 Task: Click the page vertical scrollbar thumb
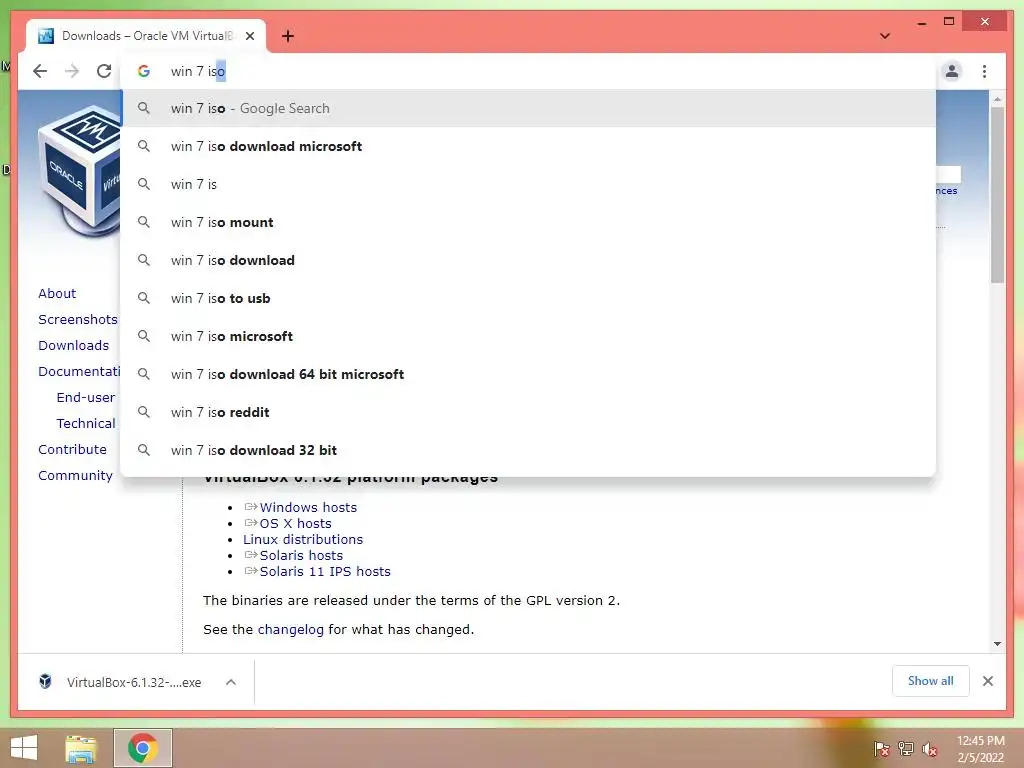pyautogui.click(x=997, y=195)
